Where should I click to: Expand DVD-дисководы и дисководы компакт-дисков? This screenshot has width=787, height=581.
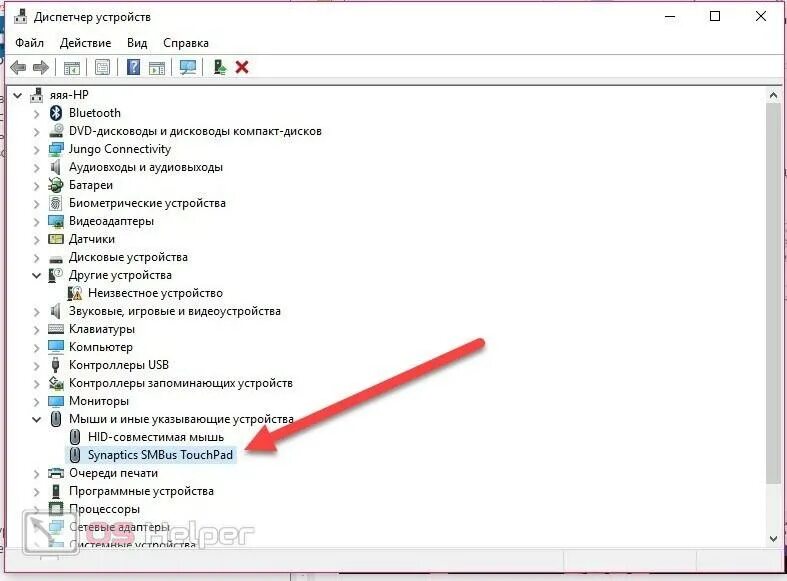[x=36, y=131]
